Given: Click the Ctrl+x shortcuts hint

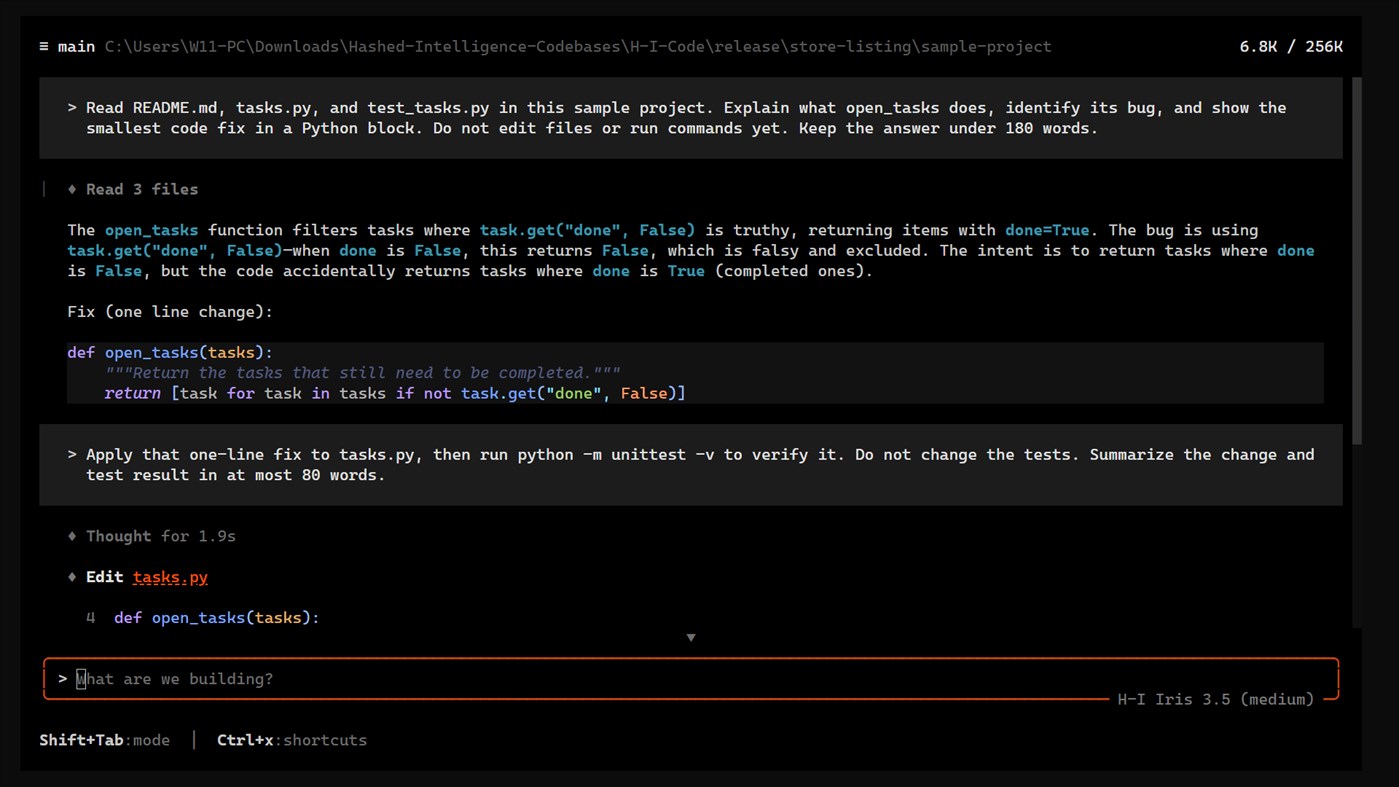Looking at the screenshot, I should point(292,740).
